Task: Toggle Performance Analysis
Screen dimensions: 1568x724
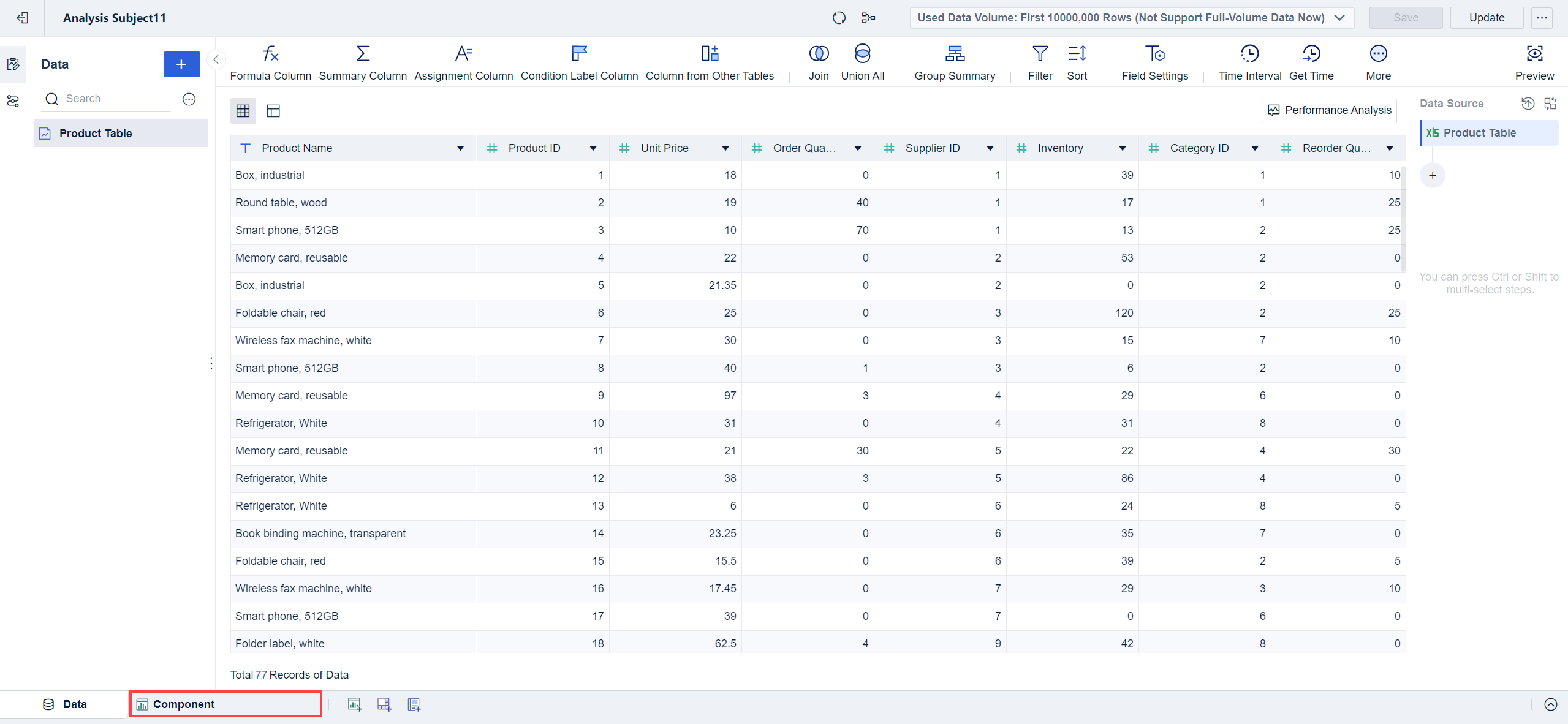Action: coord(1328,110)
